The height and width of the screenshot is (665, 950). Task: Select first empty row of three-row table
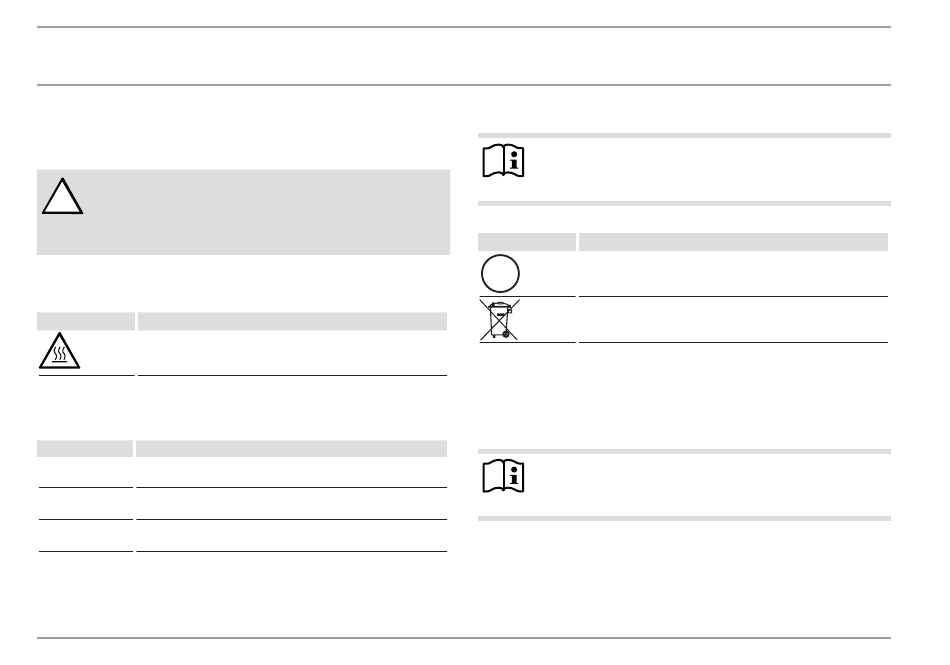pyautogui.click(x=242, y=472)
